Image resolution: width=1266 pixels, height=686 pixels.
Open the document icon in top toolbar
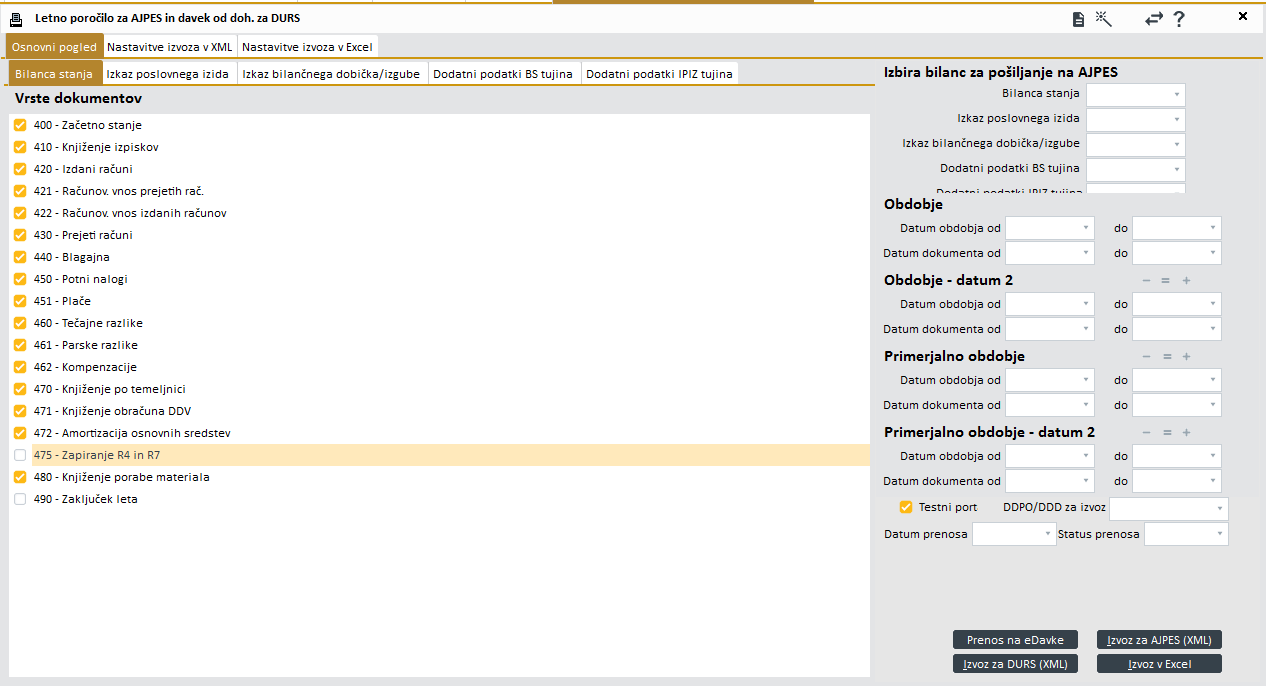1078,19
